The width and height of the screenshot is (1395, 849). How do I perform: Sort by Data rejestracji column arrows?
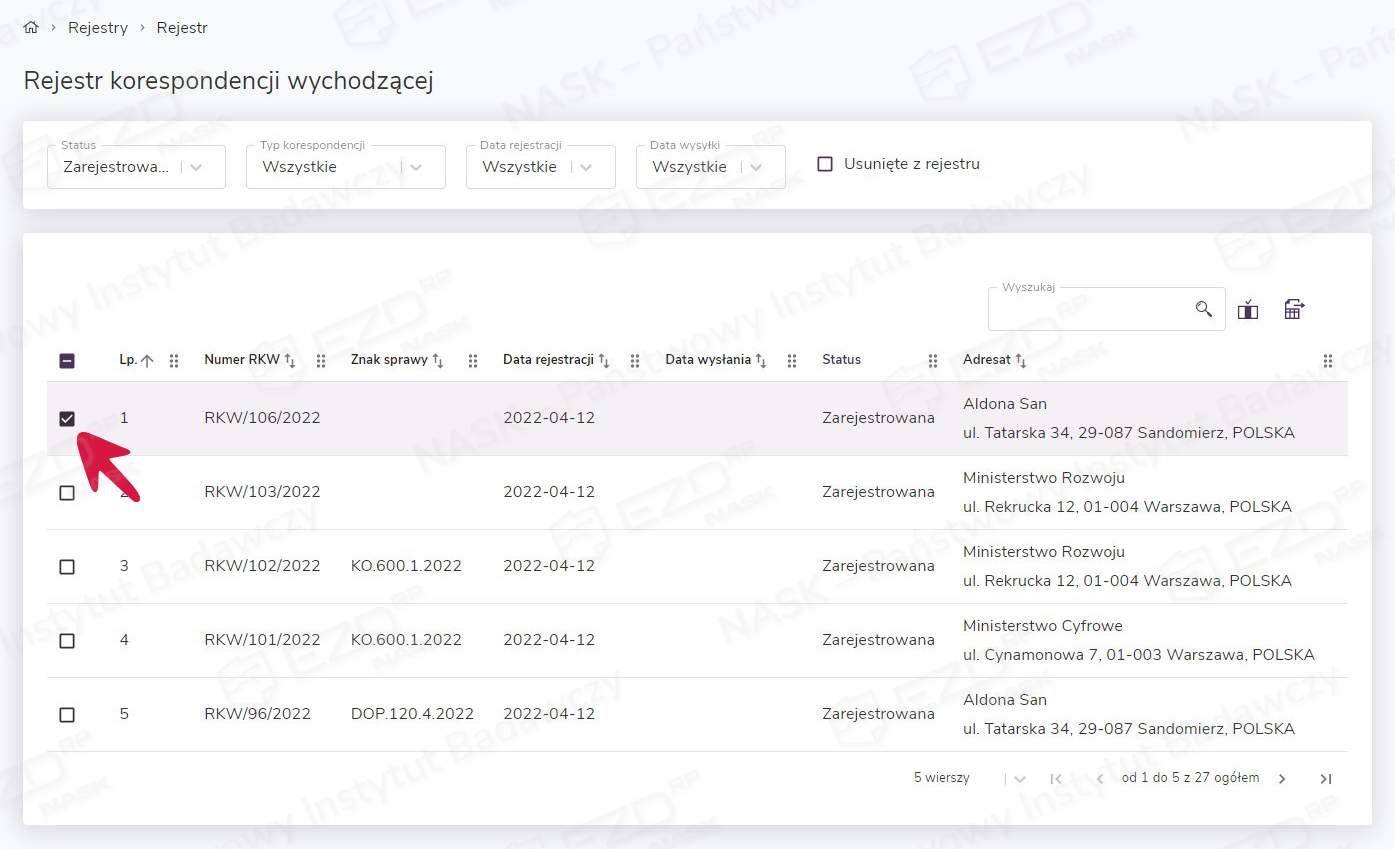click(x=604, y=361)
